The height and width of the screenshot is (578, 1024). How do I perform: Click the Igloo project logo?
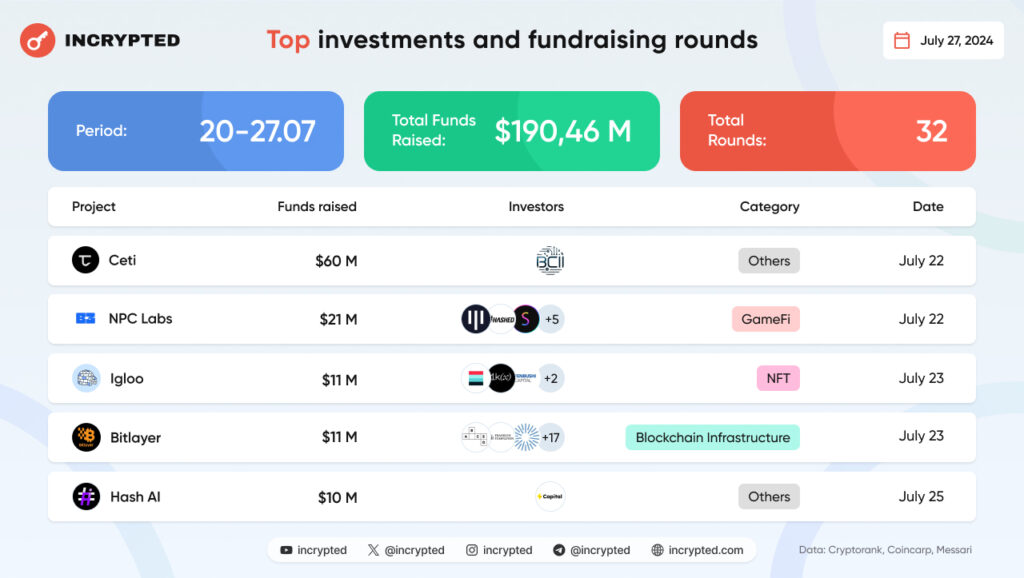coord(86,378)
